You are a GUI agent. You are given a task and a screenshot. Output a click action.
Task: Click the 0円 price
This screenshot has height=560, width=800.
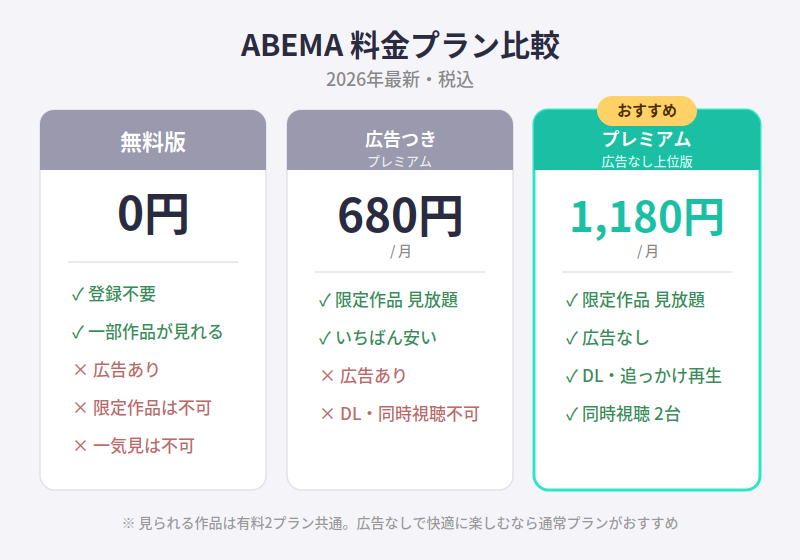click(153, 214)
